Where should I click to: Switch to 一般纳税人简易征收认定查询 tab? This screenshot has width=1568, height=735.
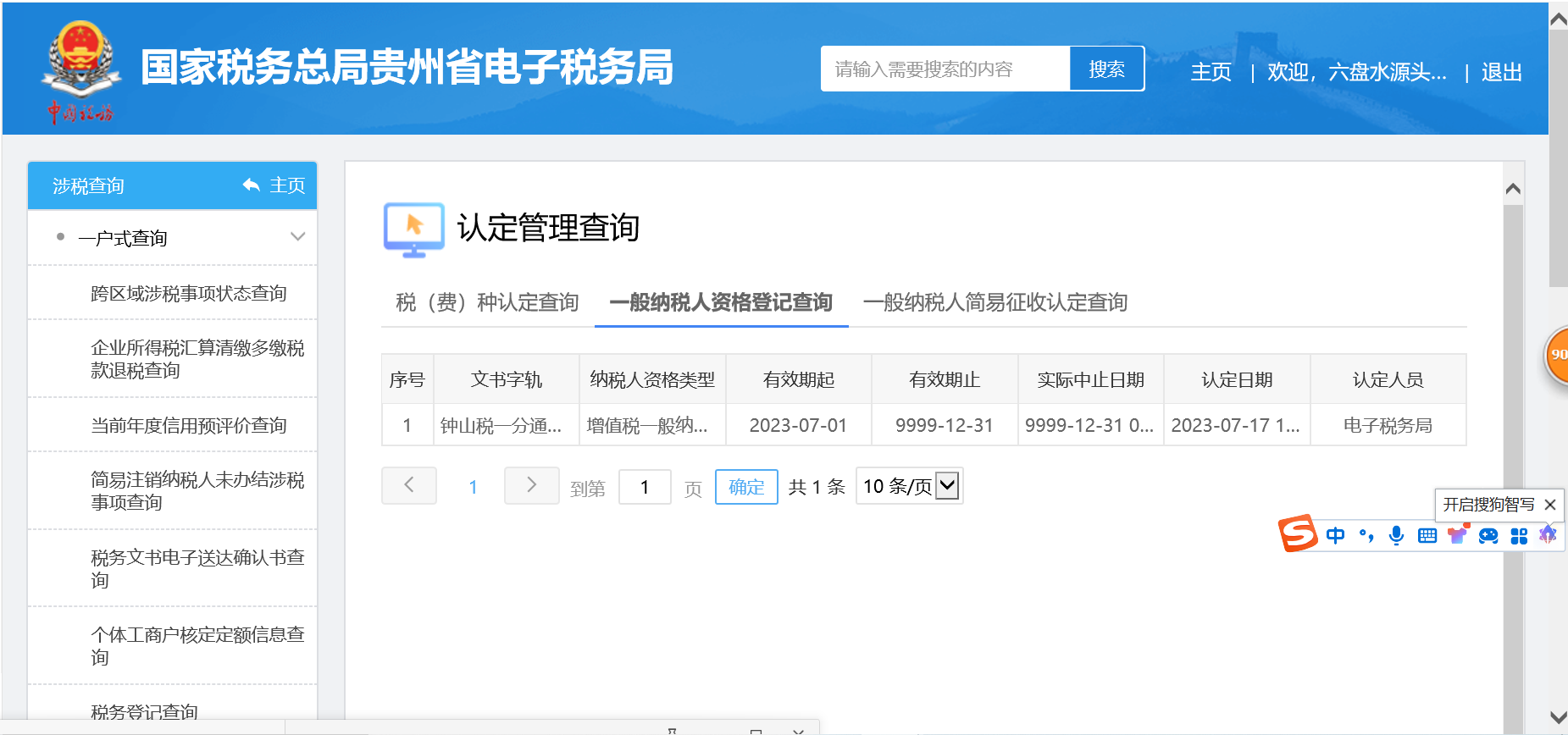[995, 302]
